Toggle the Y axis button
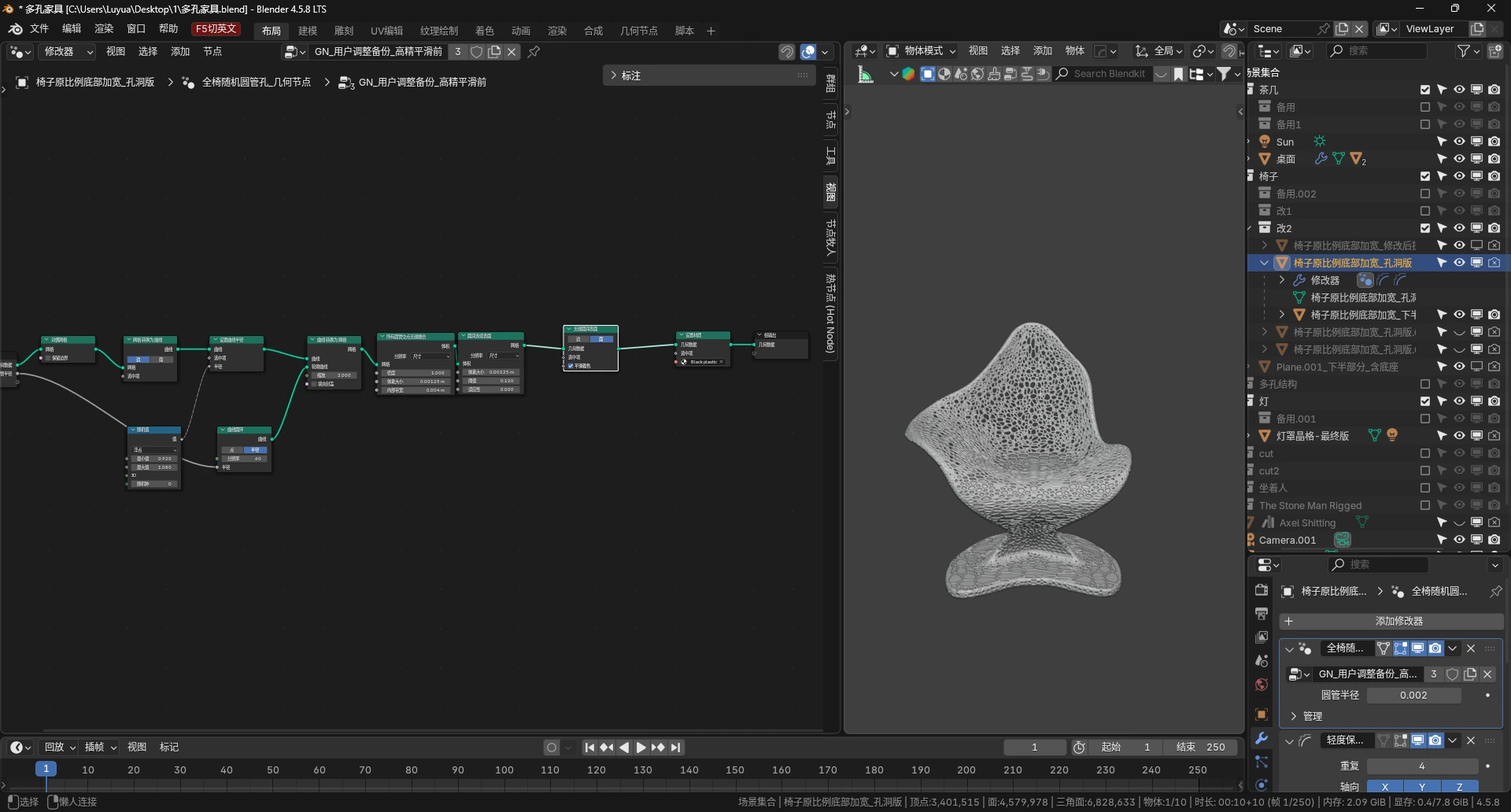 (x=1422, y=787)
